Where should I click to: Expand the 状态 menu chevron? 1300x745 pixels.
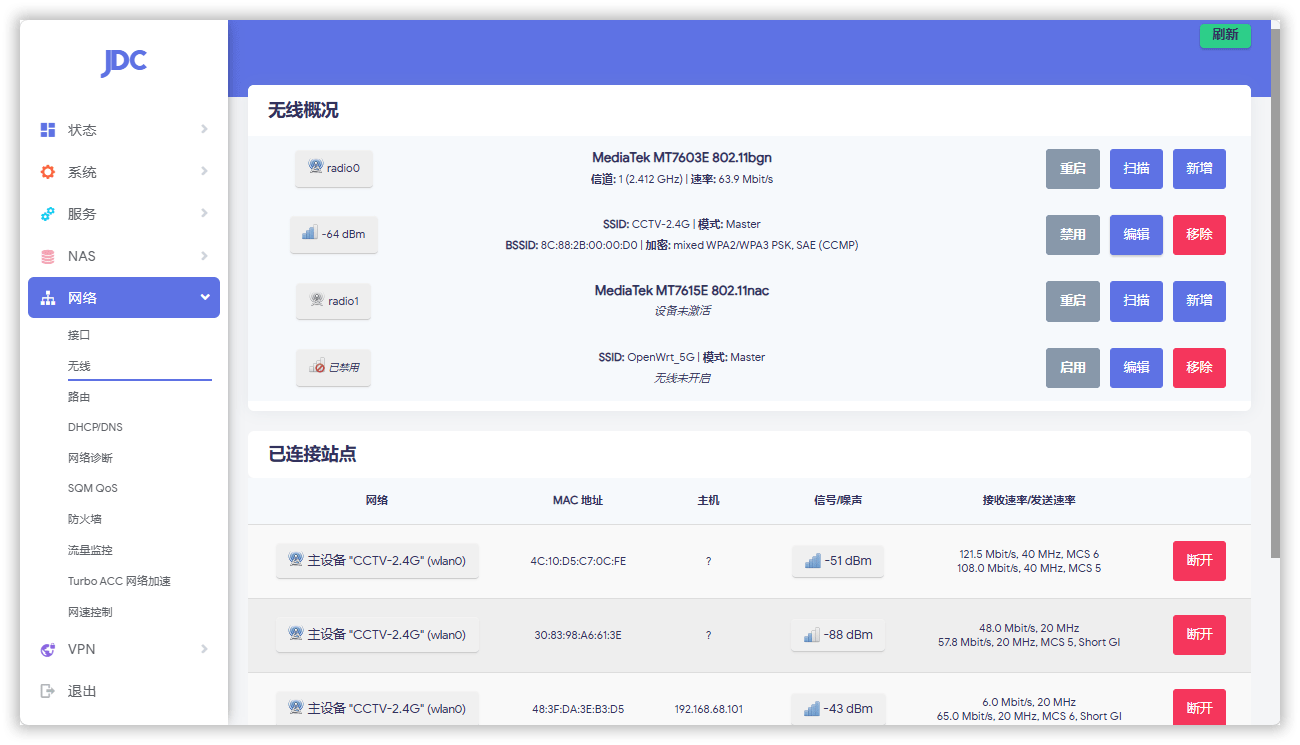point(204,129)
